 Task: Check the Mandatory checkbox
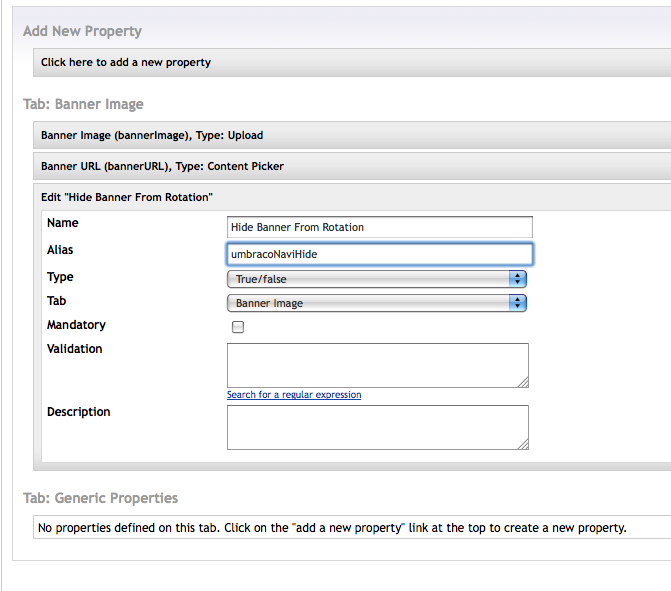tap(238, 327)
